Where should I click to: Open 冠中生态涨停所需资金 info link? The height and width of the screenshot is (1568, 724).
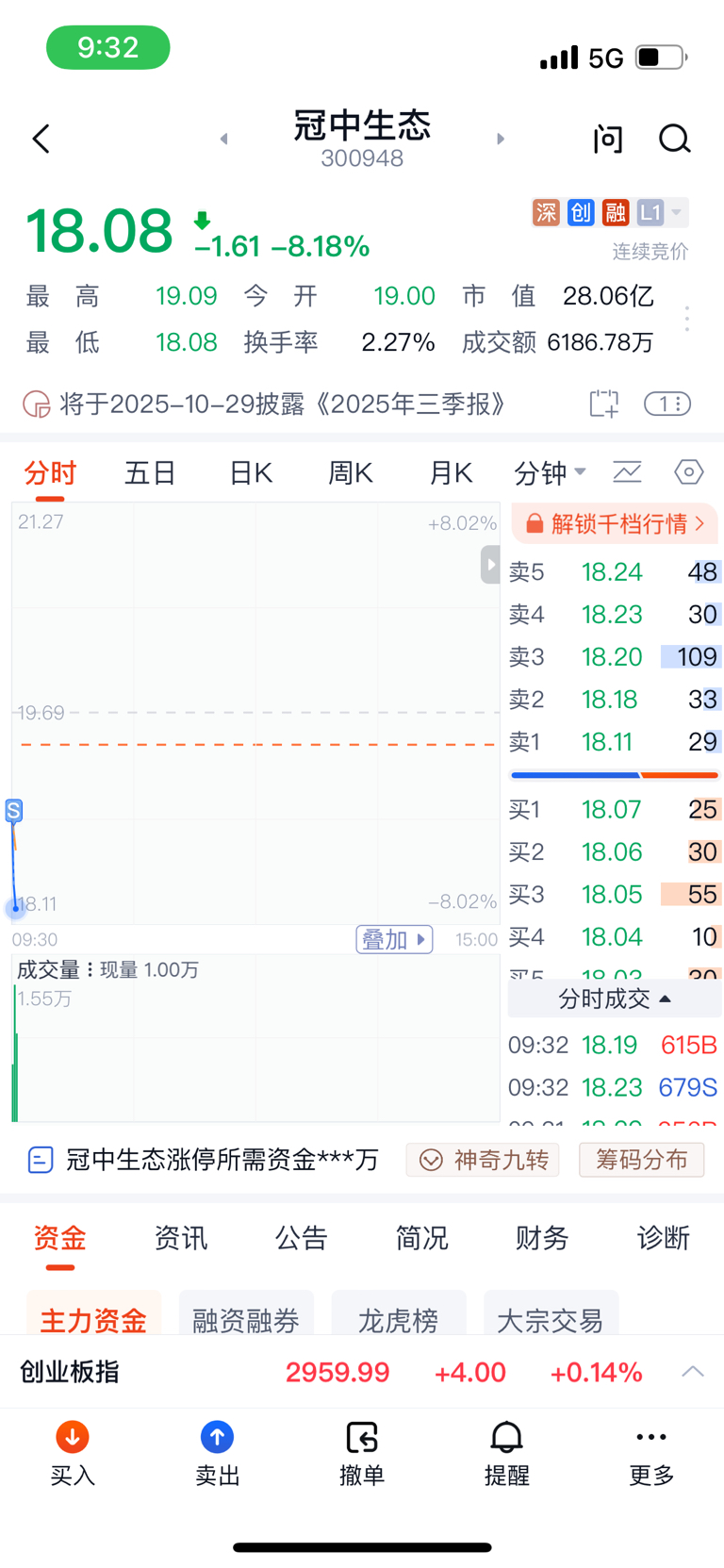click(x=204, y=1159)
